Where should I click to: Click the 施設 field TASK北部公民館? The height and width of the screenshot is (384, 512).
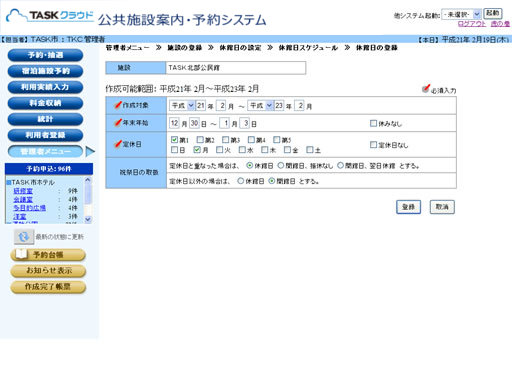tap(236, 68)
